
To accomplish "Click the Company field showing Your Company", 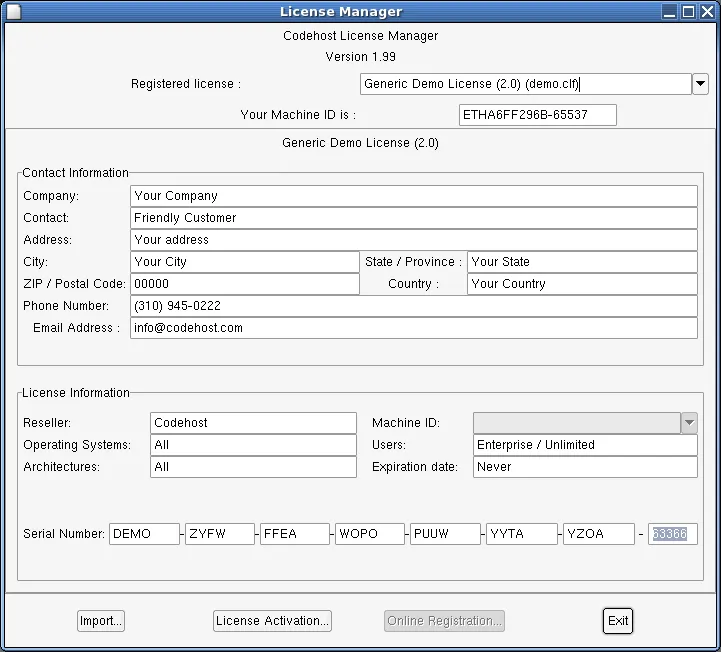I will pos(414,196).
